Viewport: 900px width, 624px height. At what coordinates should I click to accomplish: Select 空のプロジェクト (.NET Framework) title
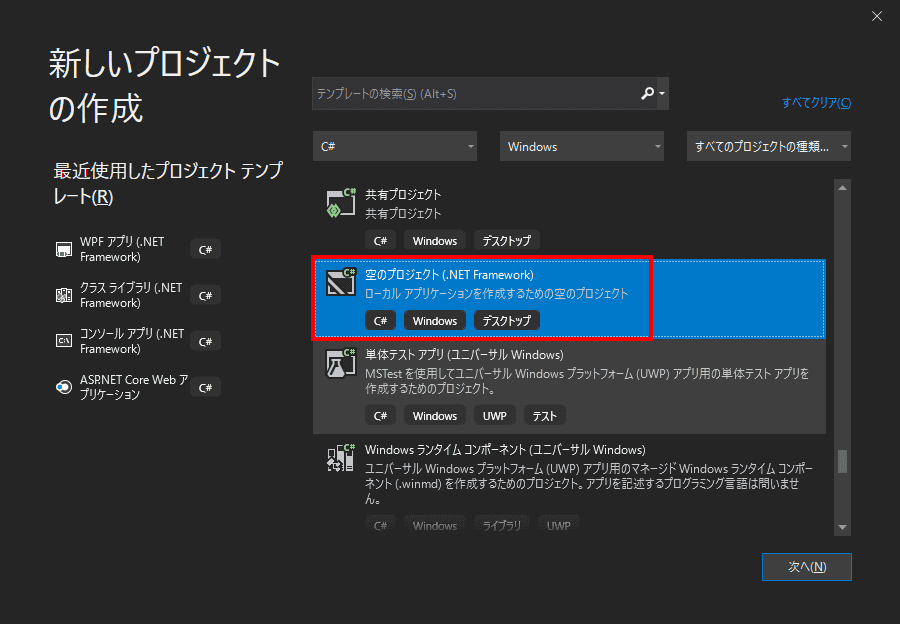[449, 275]
